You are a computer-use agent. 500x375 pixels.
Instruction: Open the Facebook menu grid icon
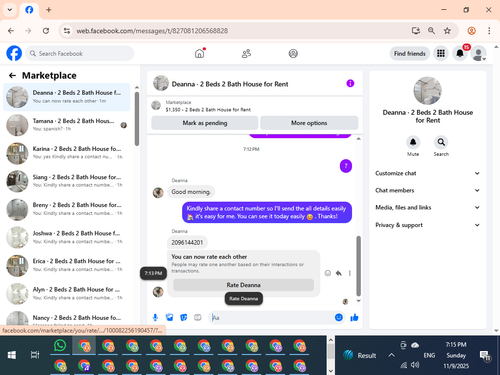click(x=441, y=53)
